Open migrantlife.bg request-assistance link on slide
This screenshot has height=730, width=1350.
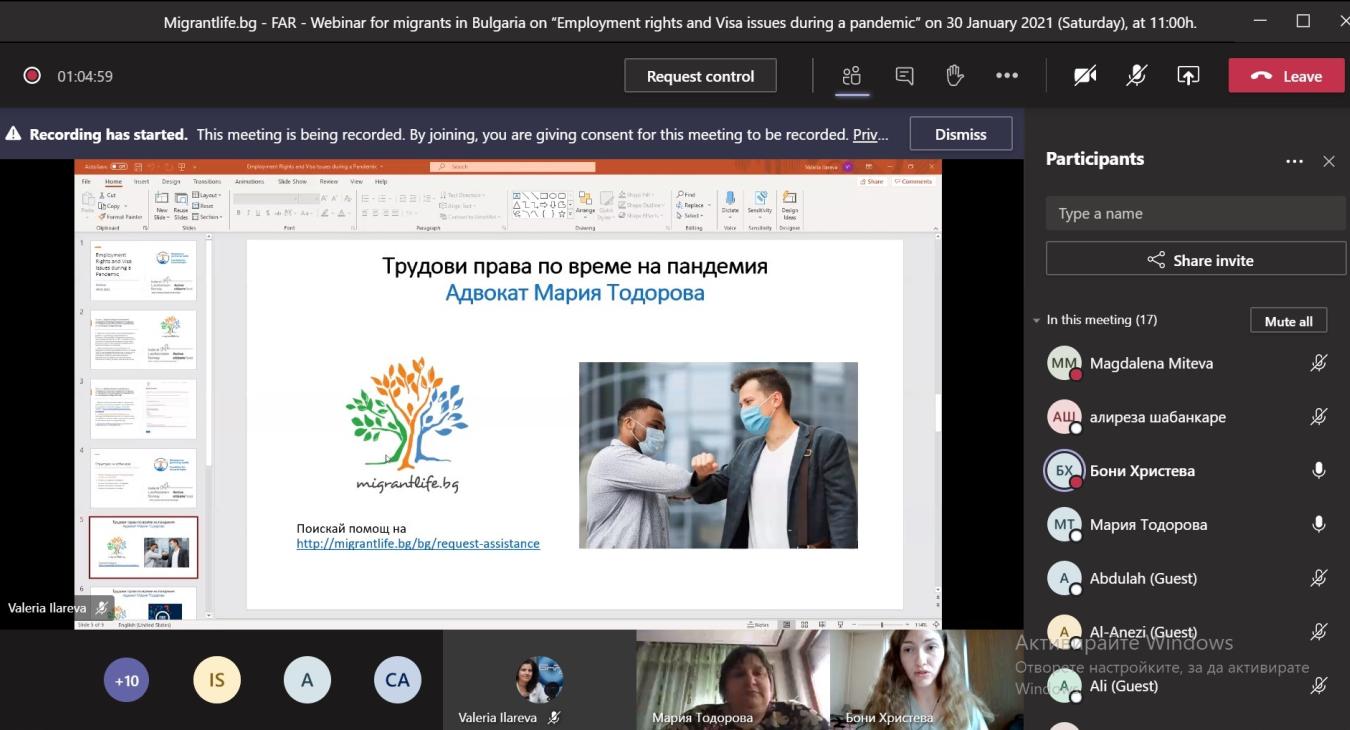[418, 544]
